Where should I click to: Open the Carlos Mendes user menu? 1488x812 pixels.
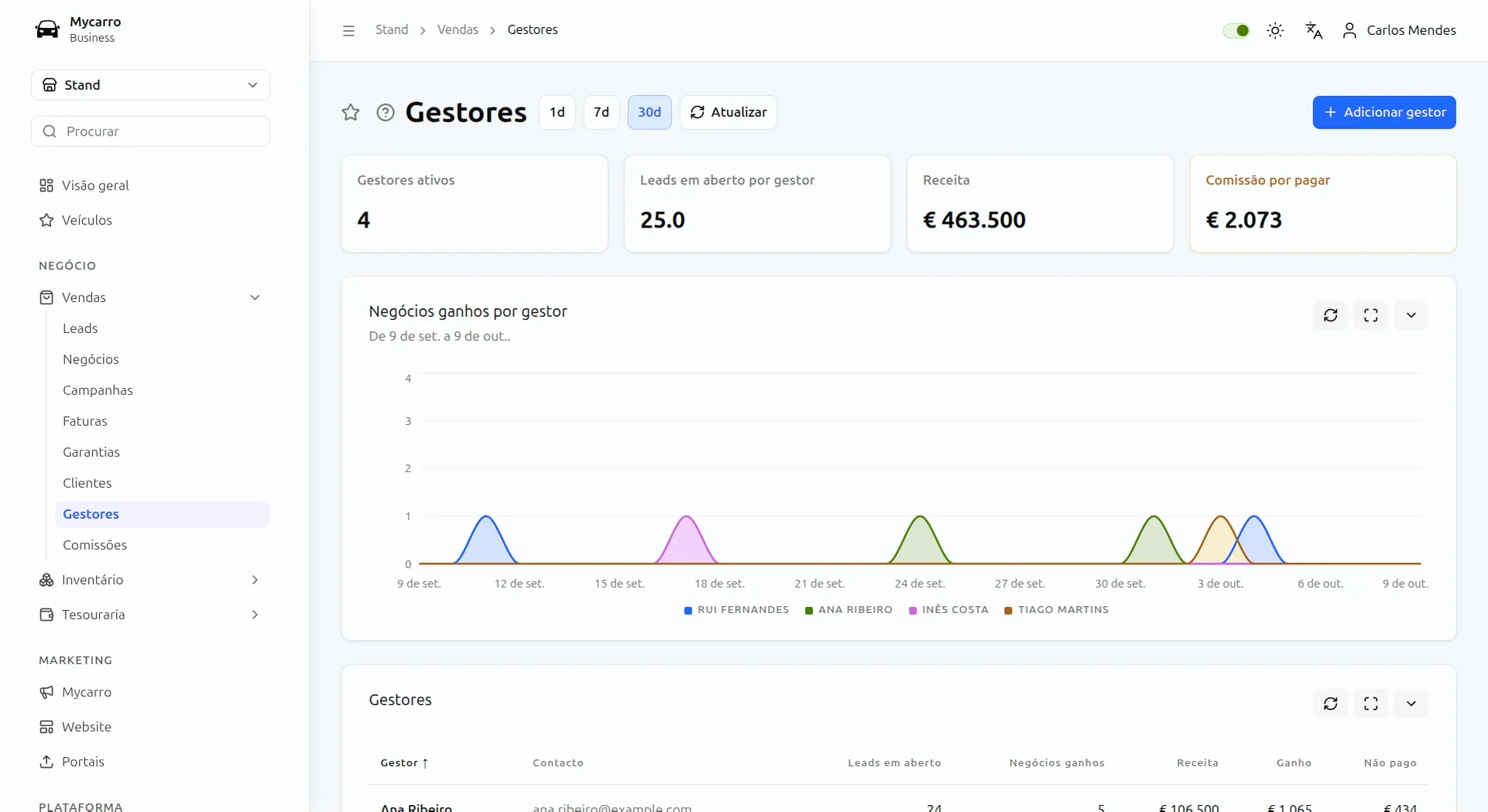click(x=1399, y=30)
